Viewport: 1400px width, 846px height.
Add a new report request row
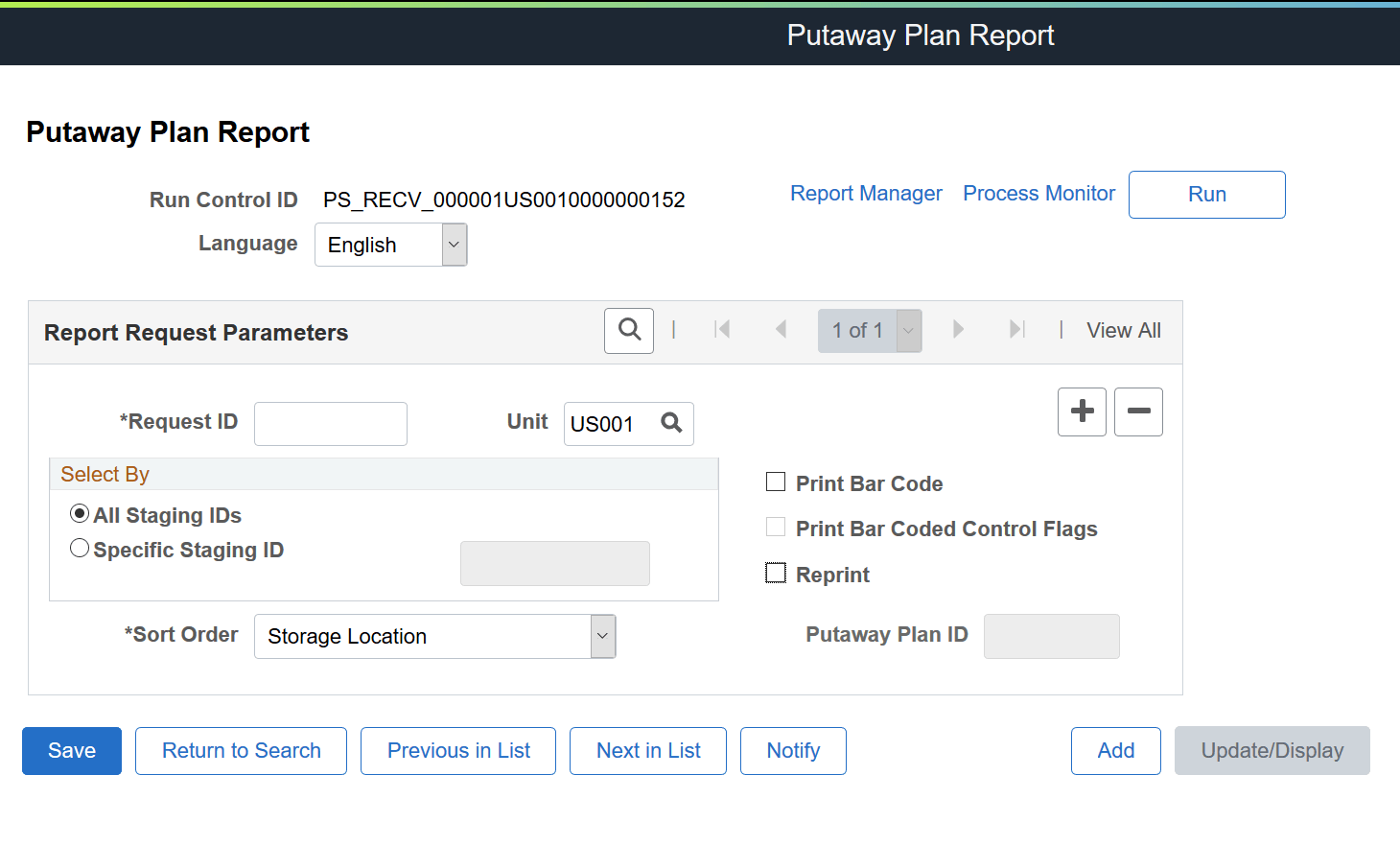tap(1082, 411)
